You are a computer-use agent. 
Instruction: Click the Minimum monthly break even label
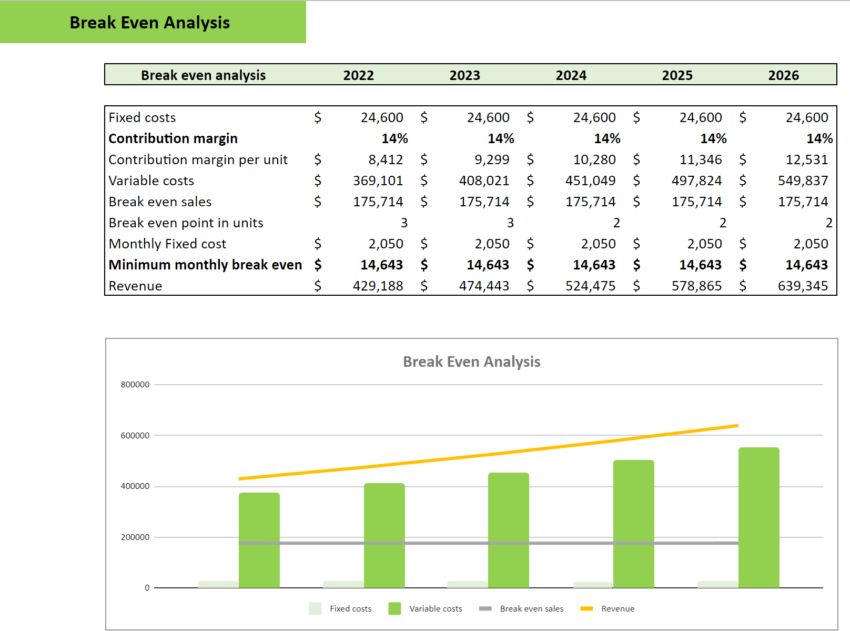200,264
